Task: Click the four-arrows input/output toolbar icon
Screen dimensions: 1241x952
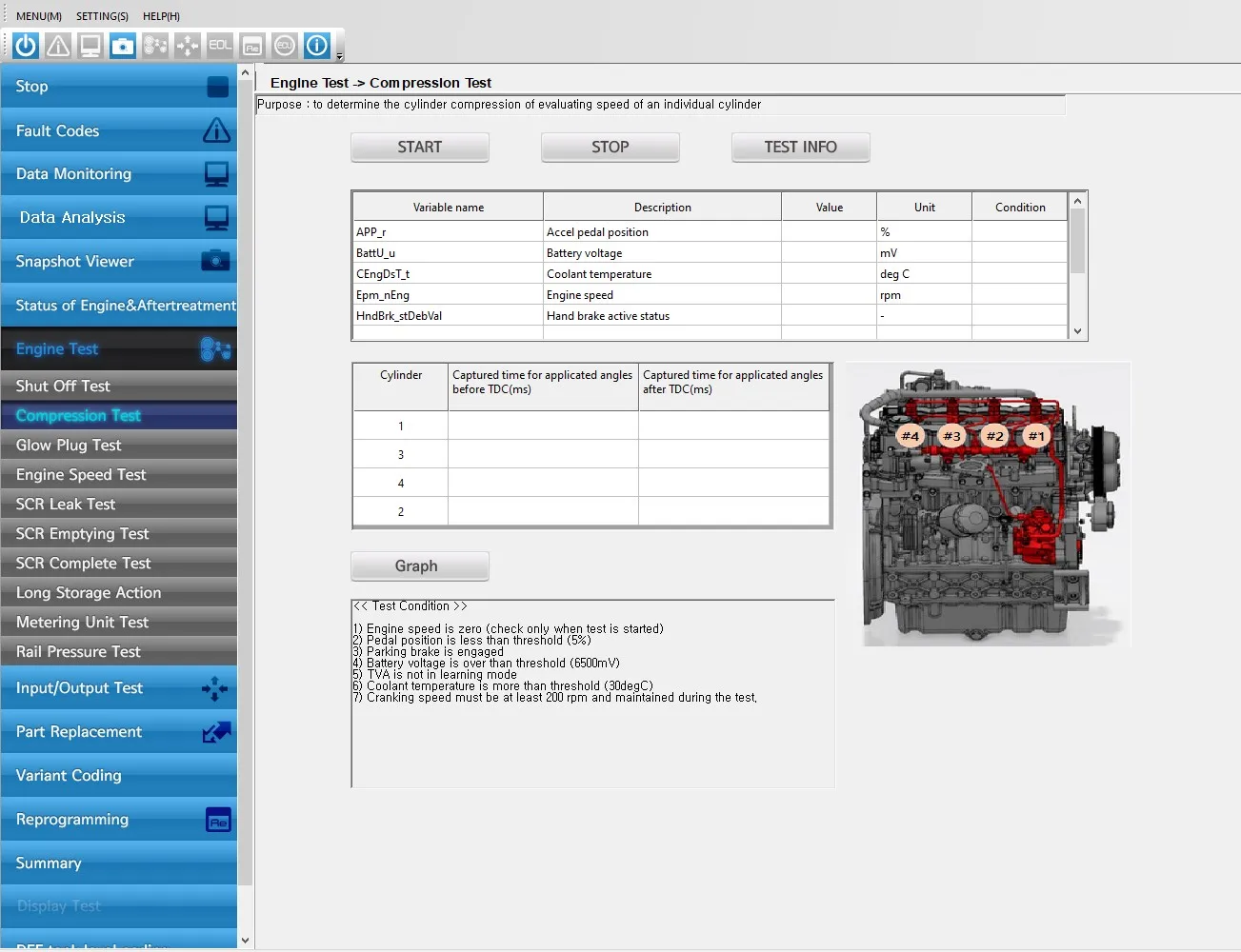Action: (188, 46)
